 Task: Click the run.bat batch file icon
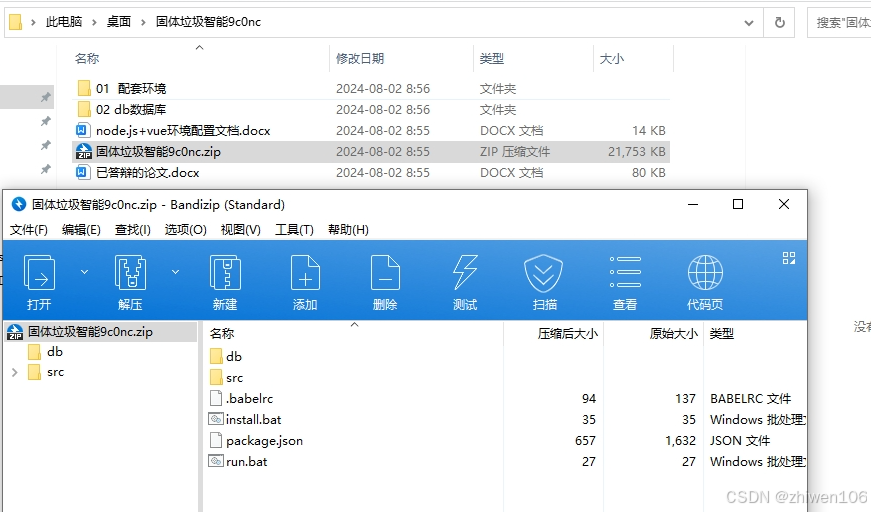point(216,461)
